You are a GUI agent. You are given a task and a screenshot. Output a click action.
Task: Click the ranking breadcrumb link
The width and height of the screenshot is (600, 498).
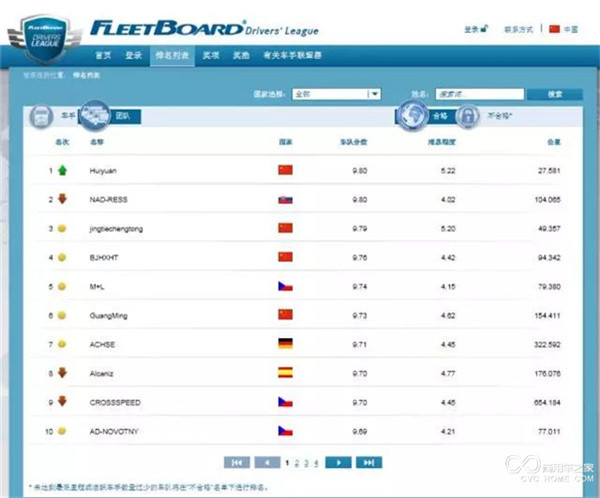pyautogui.click(x=86, y=75)
